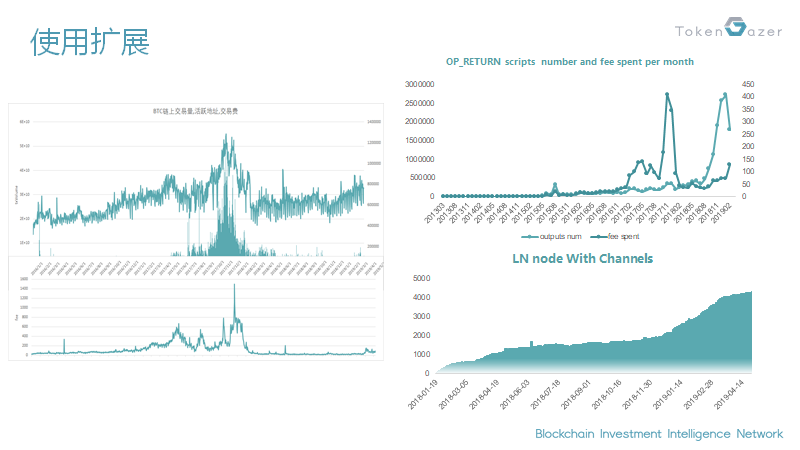Click the 400 right-axis label
Image resolution: width=800 pixels, height=450 pixels.
748,96
